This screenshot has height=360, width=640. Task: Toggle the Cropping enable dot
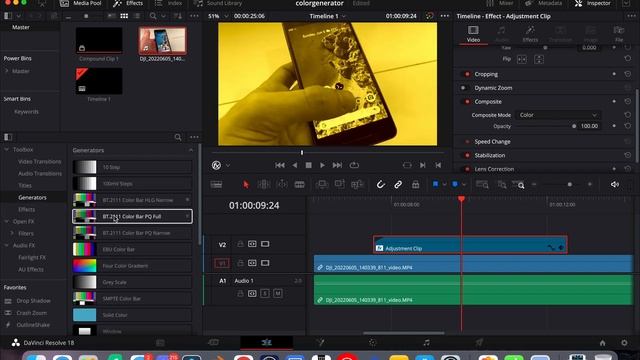[467, 74]
